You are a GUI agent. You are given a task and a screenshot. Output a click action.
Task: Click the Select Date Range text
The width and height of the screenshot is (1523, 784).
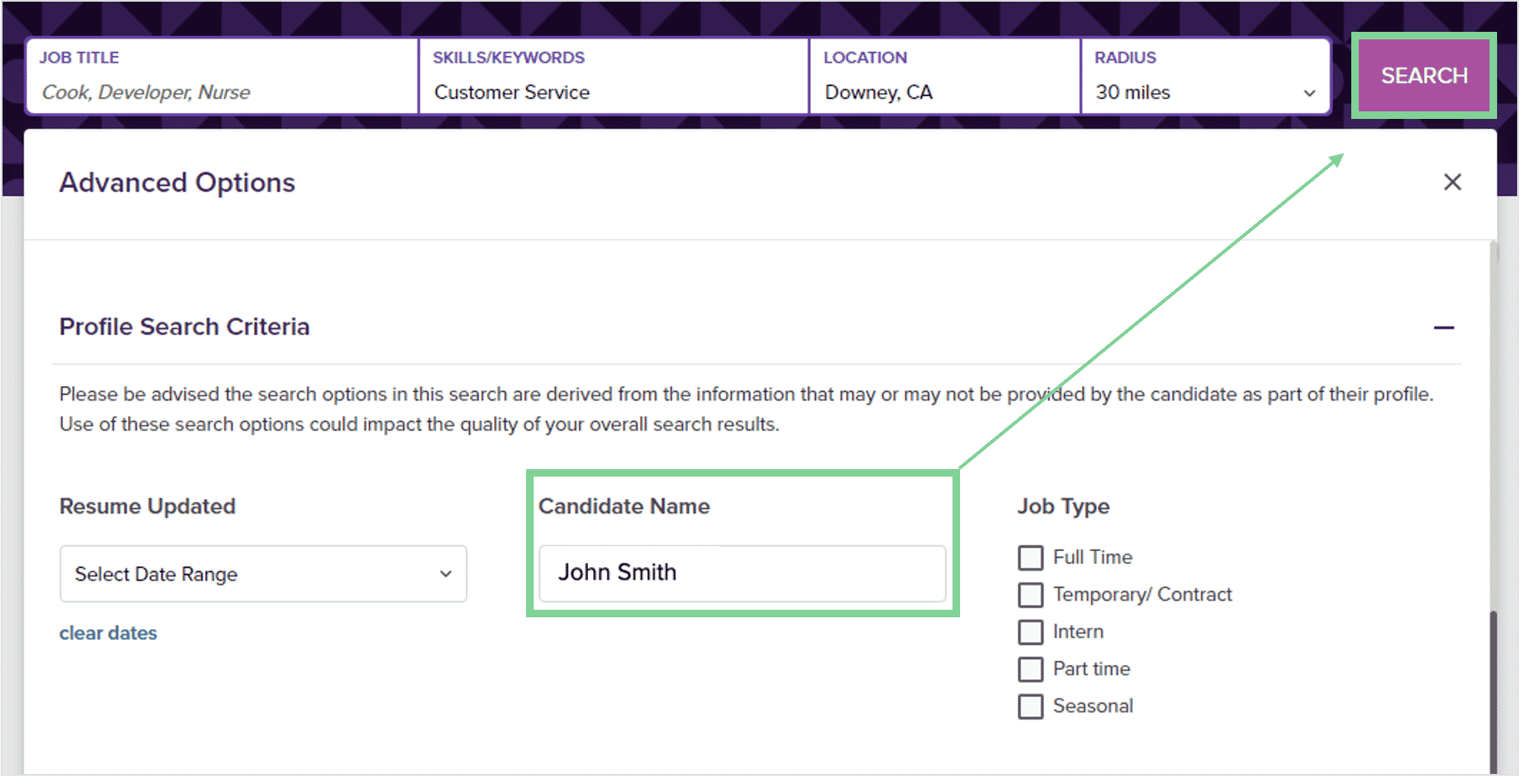point(157,574)
